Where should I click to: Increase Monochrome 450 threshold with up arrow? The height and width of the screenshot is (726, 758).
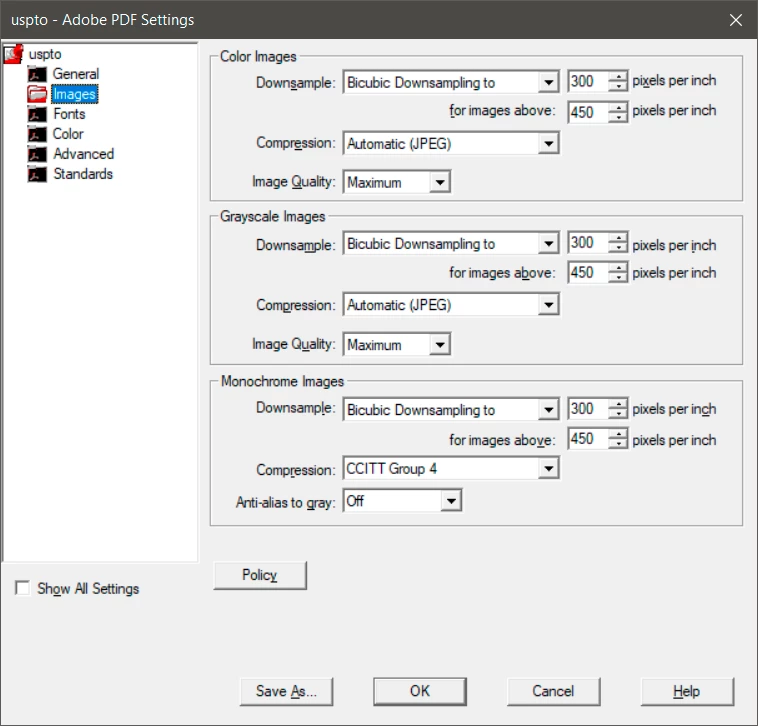click(618, 434)
